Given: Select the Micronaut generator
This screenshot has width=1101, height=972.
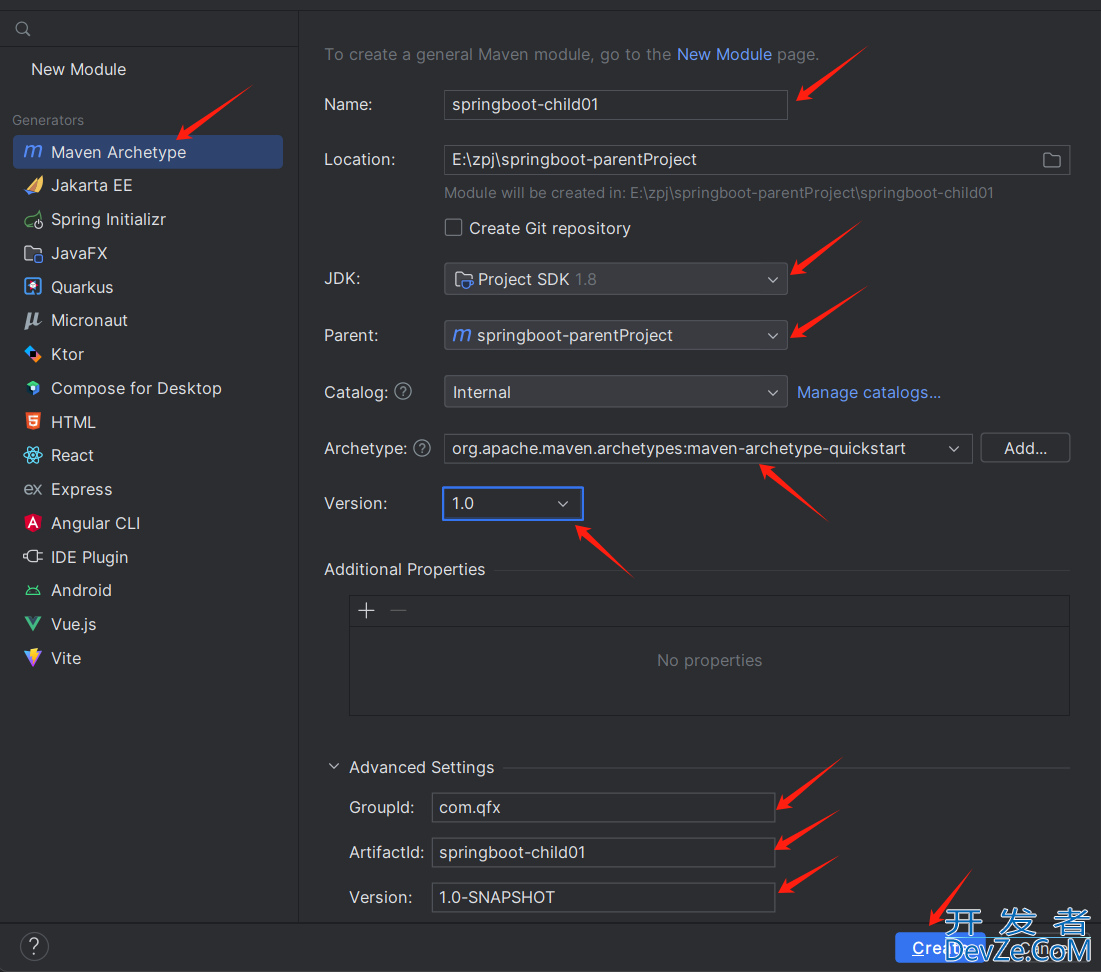Looking at the screenshot, I should tap(147, 320).
